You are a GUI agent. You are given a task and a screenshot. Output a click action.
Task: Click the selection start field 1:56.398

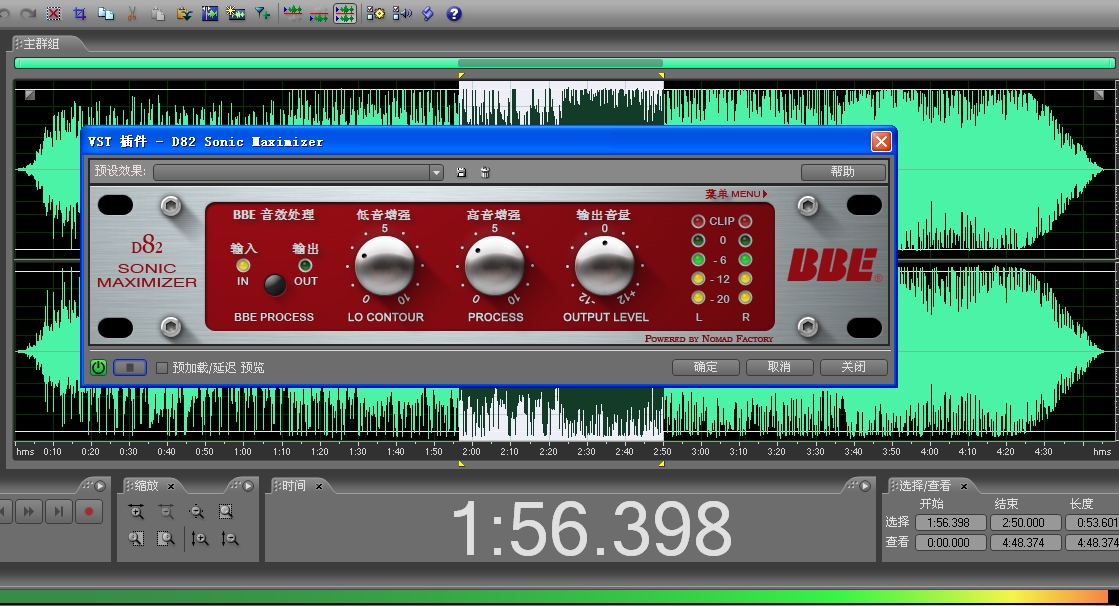951,522
